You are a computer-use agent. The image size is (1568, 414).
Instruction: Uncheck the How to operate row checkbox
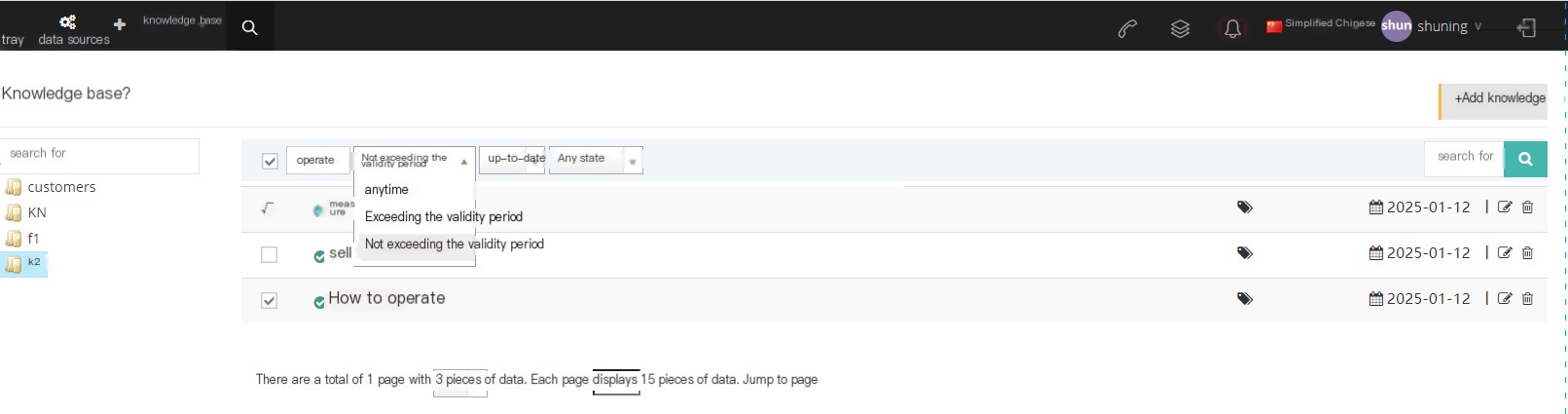tap(270, 300)
